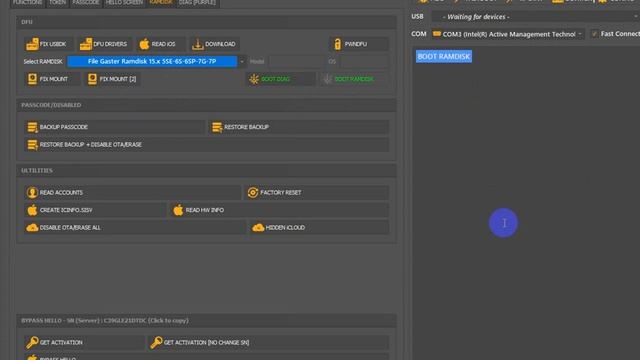Click RESTORE BACKUP button
Screen dimensions: 640x360
[299, 127]
